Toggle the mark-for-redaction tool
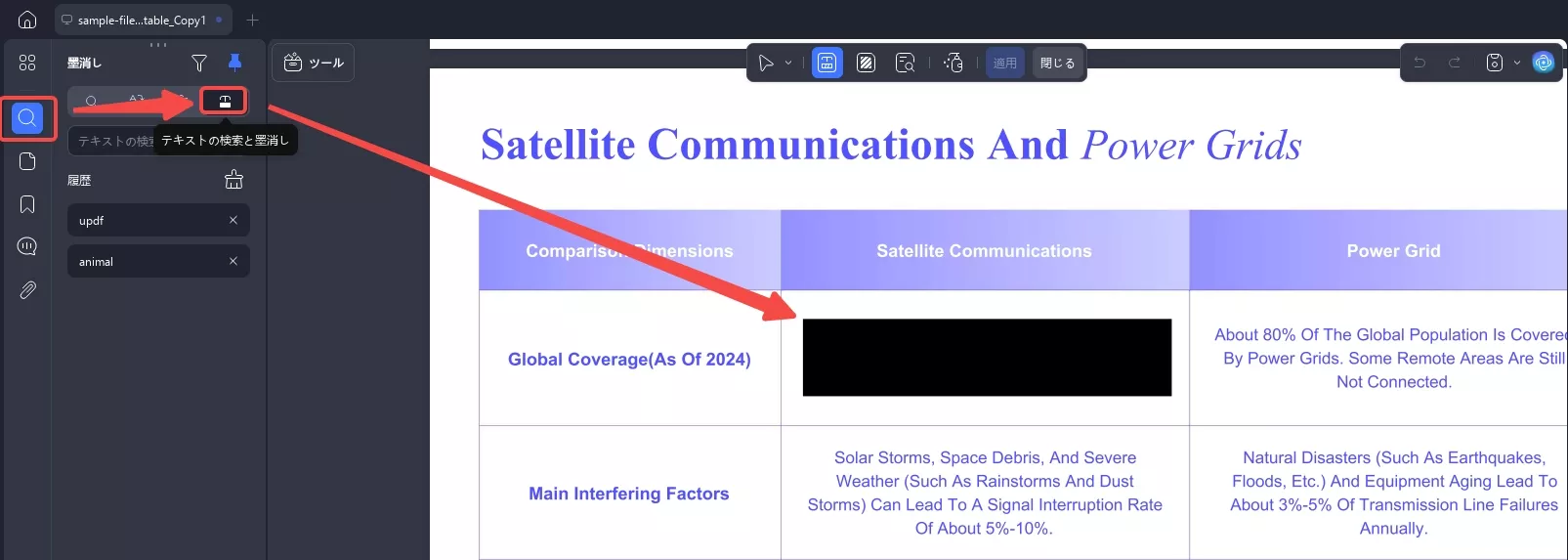Viewport: 1568px width, 560px height. click(x=826, y=63)
